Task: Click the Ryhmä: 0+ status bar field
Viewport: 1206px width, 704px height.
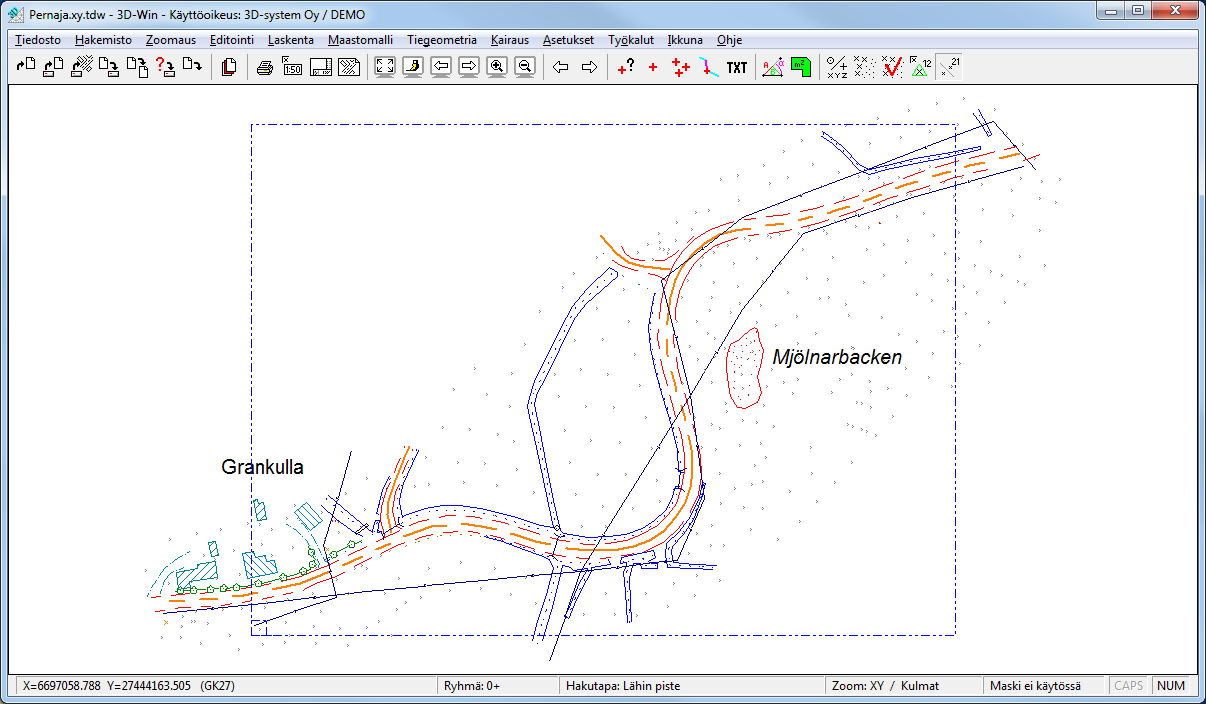Action: (x=498, y=686)
